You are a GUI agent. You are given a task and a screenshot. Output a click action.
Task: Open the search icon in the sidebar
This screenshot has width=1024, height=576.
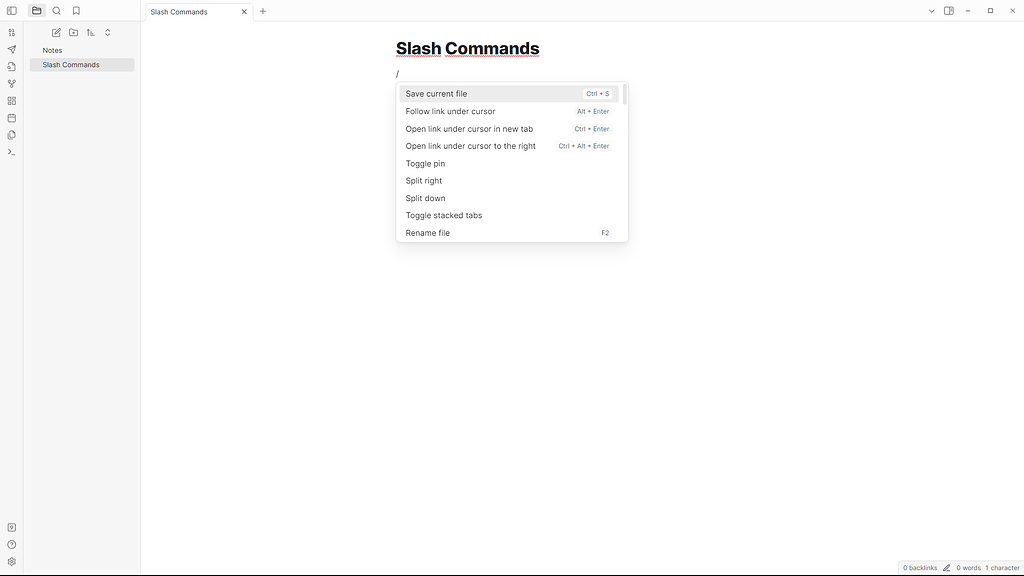[x=56, y=10]
